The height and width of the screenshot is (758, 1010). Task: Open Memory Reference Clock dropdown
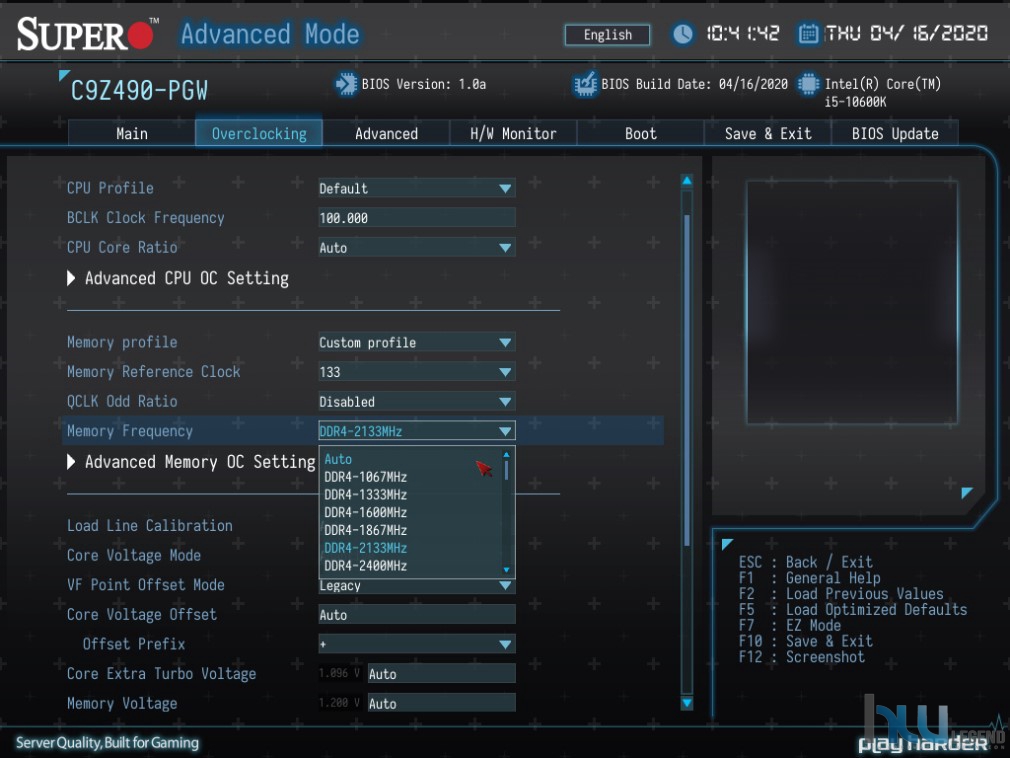tap(417, 372)
